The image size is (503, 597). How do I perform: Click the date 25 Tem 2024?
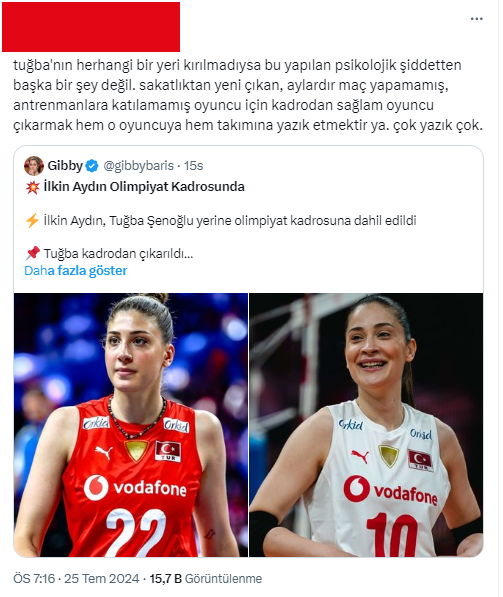click(x=102, y=579)
